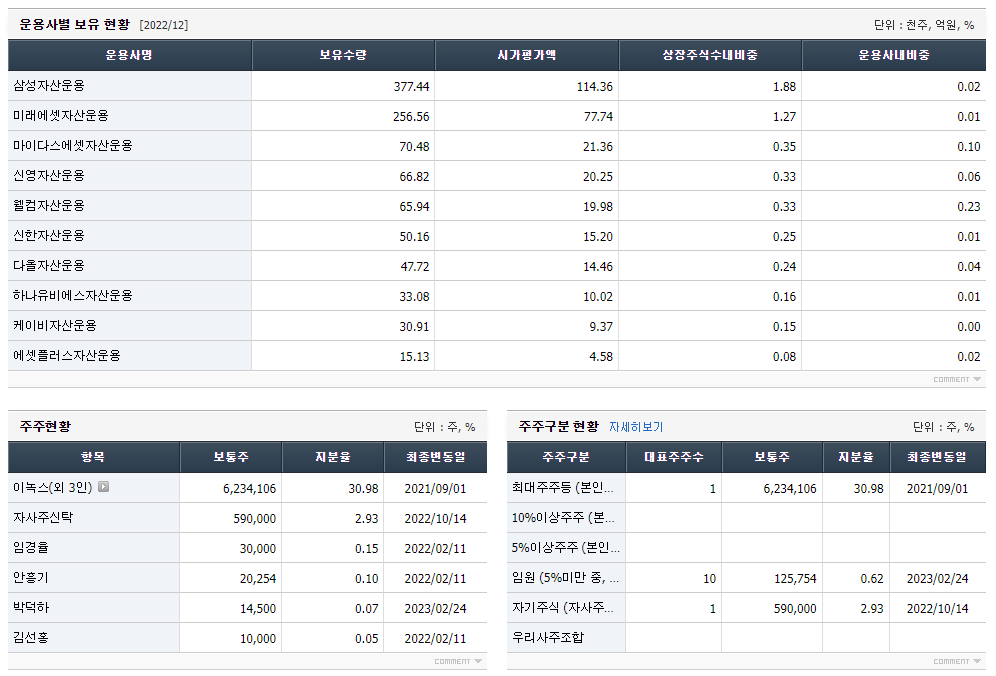
Task: Select the 김선홍 shareholder row
Action: [x=248, y=637]
